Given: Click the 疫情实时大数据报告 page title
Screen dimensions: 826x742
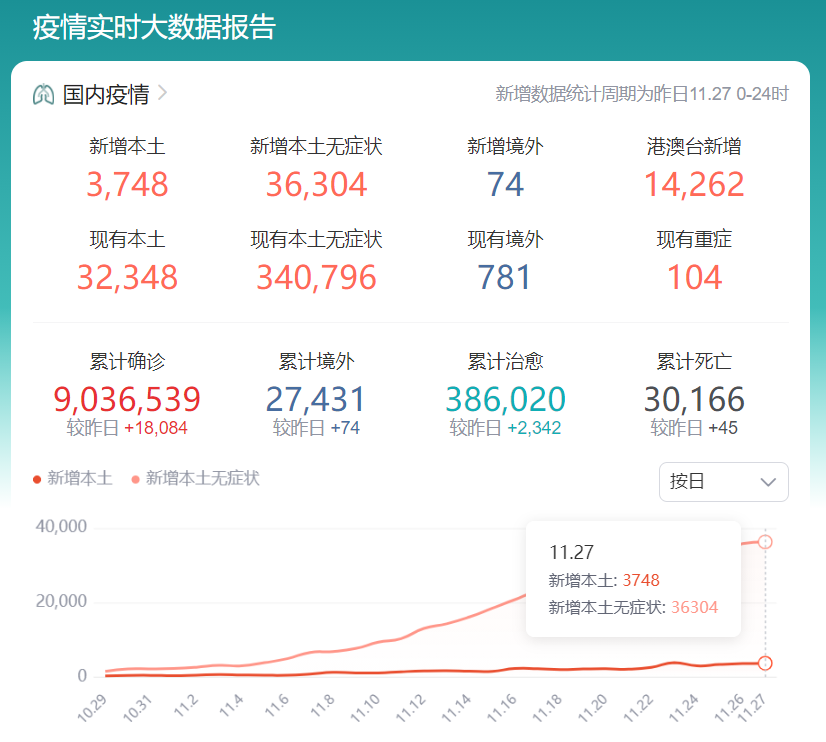Looking at the screenshot, I should coord(154,28).
